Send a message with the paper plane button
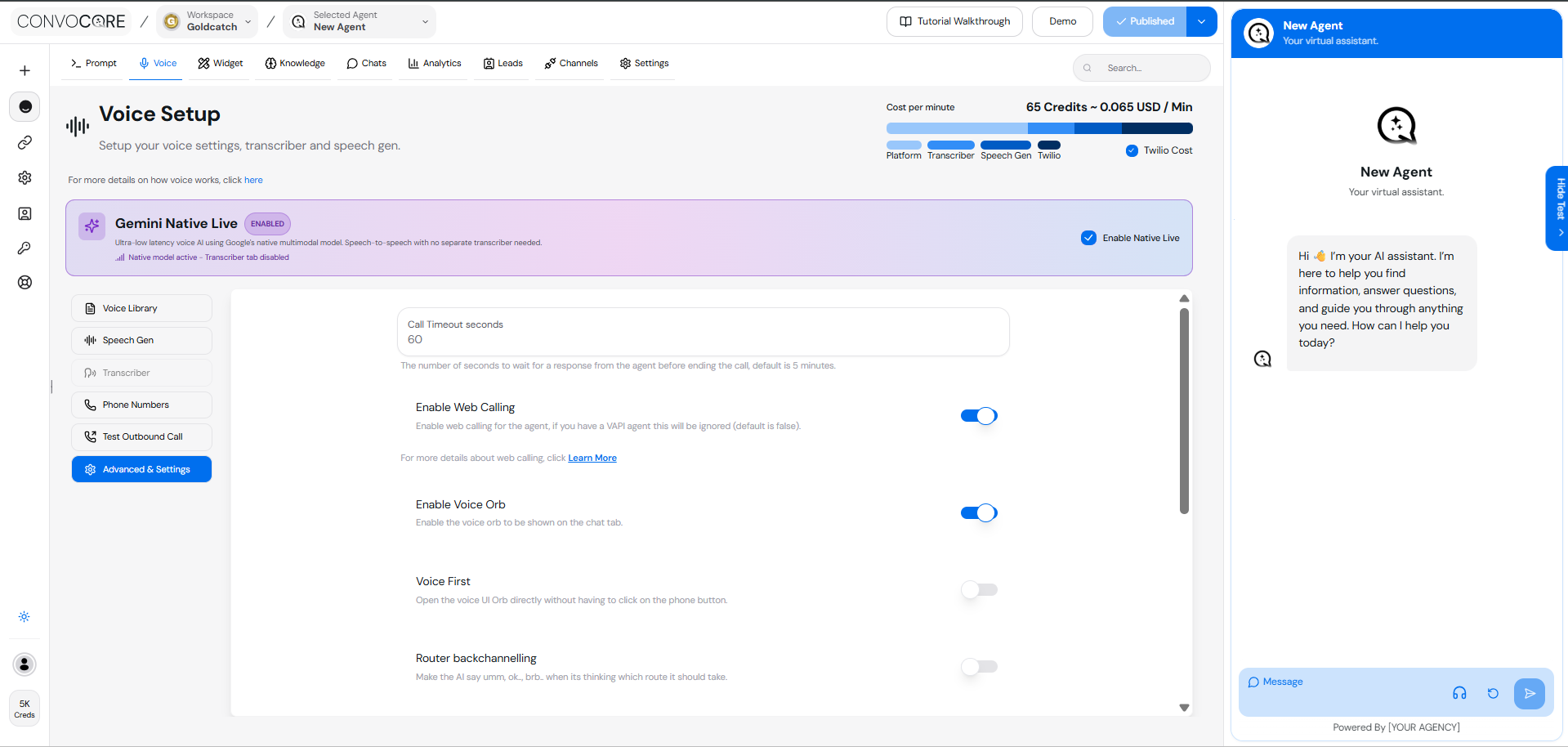Screen dimensions: 1568x747 1530,693
